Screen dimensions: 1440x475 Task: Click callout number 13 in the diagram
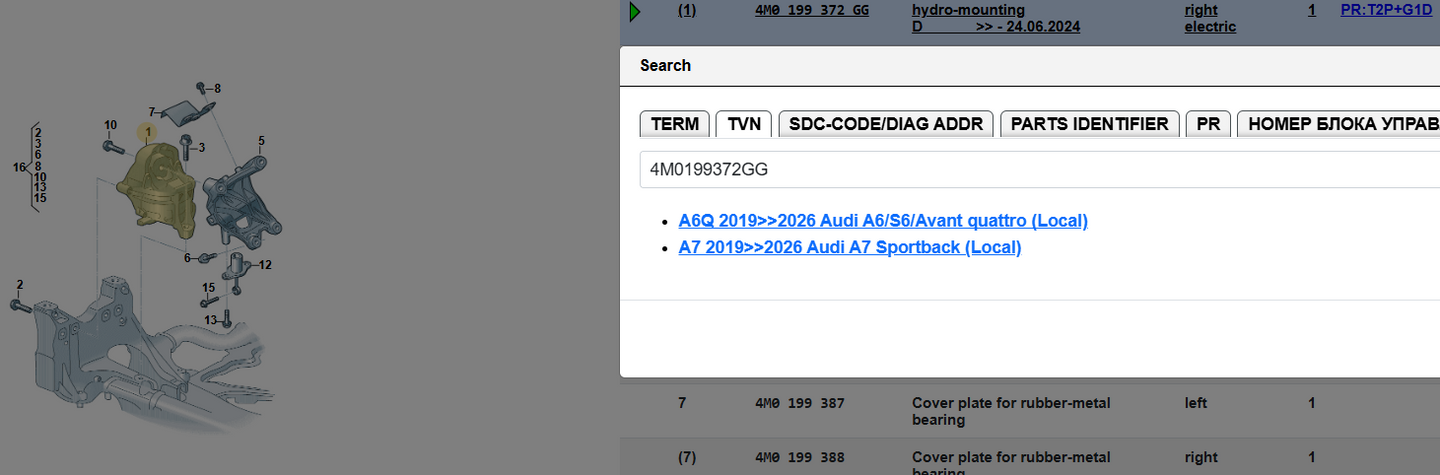pyautogui.click(x=211, y=320)
